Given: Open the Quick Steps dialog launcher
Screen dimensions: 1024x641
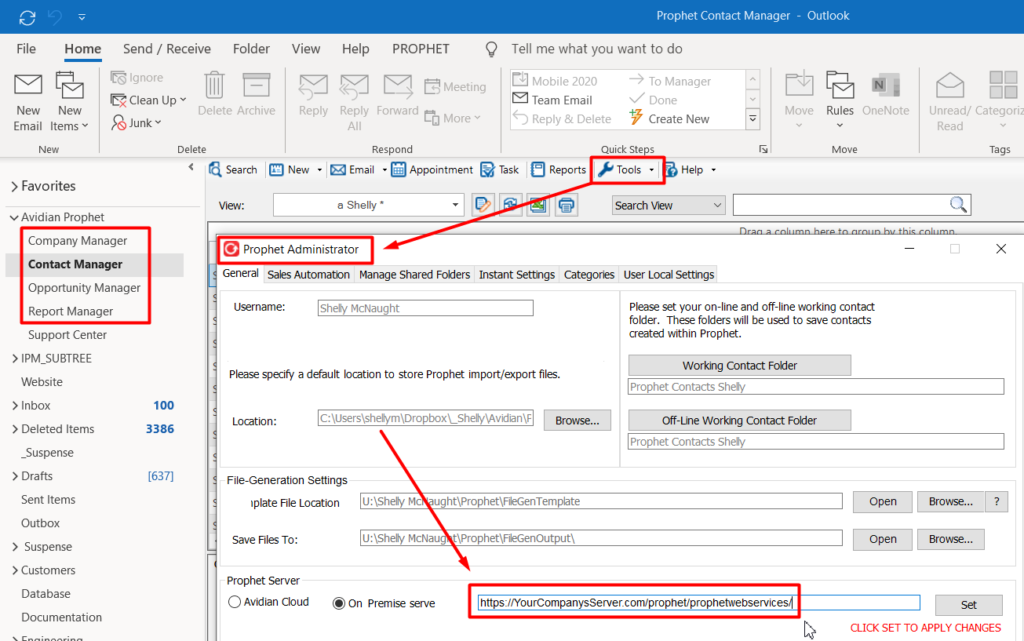Looking at the screenshot, I should [x=763, y=149].
